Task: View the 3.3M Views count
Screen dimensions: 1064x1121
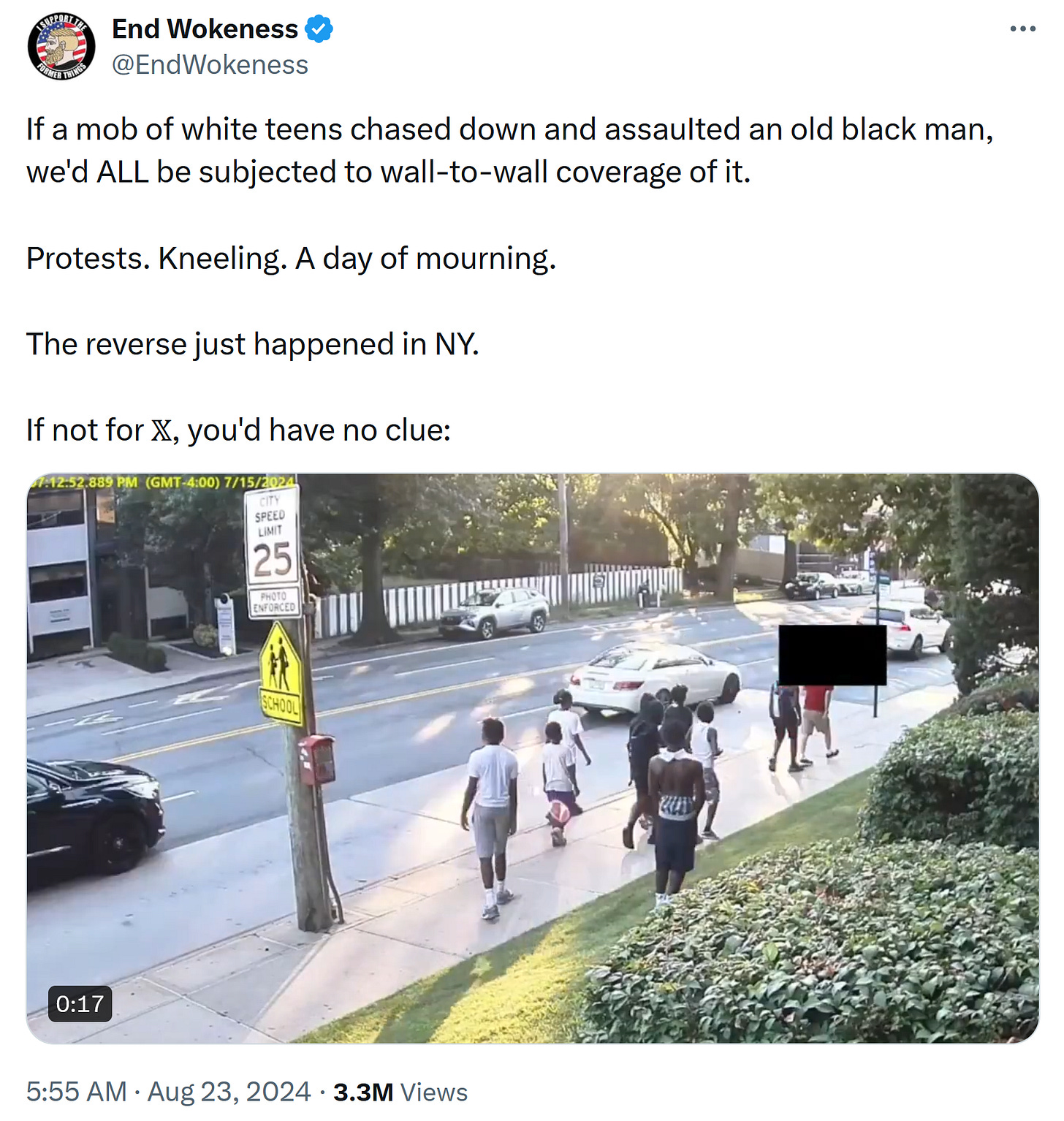Action: pyautogui.click(x=400, y=1092)
